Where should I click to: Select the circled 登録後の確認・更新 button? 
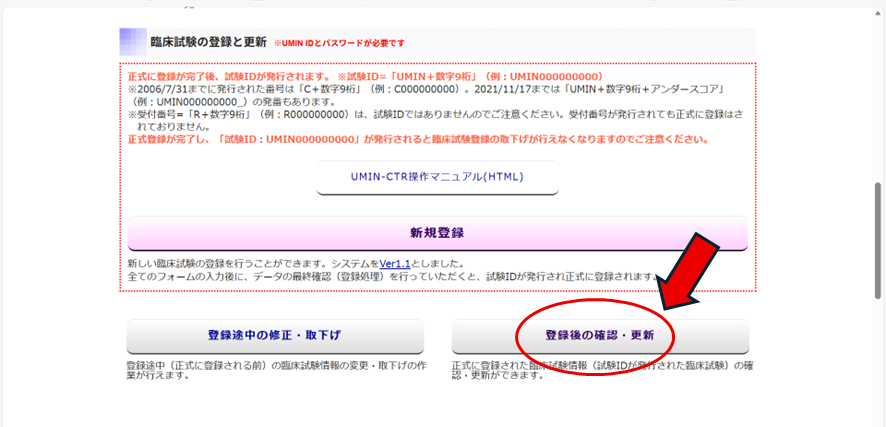599,335
